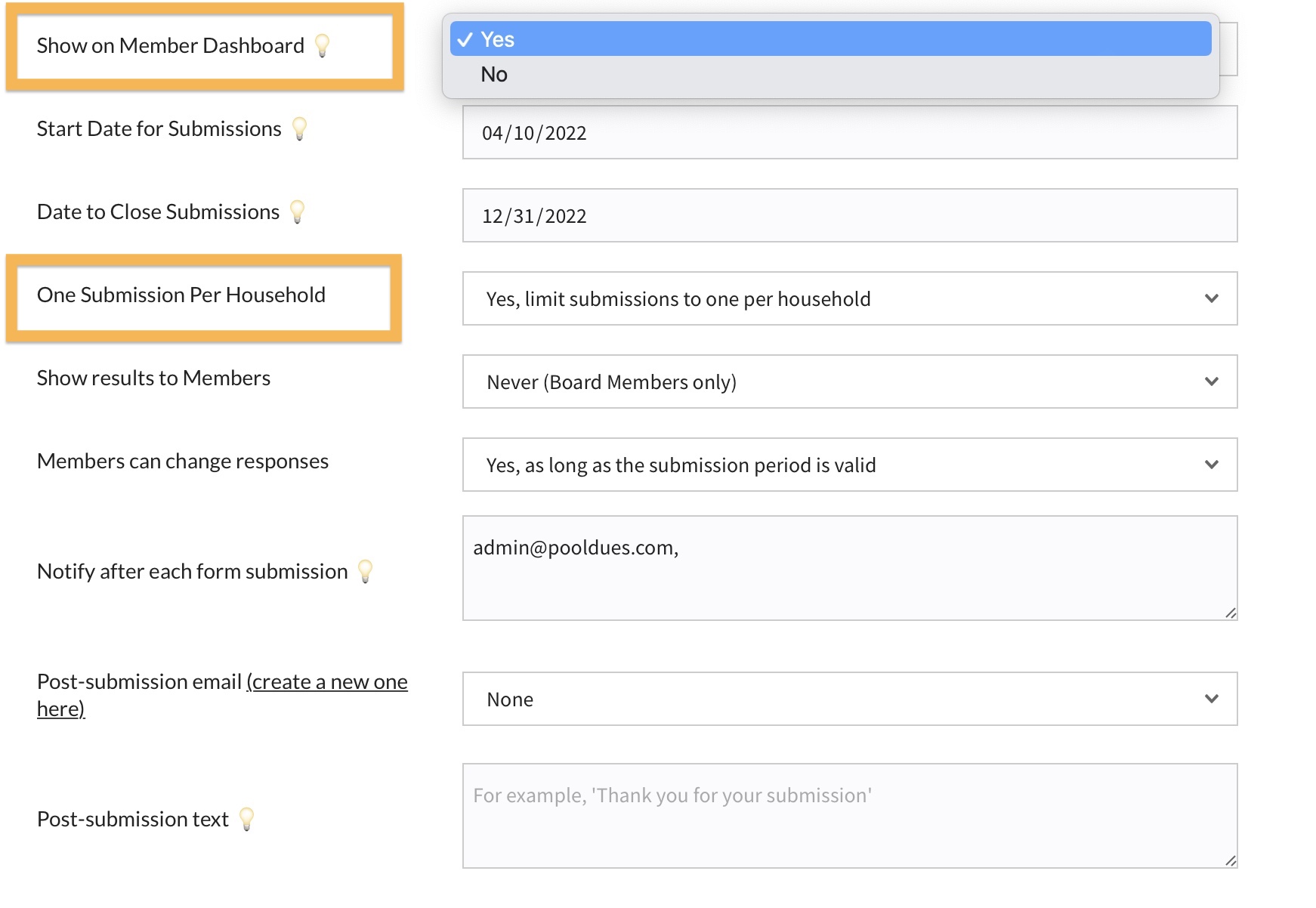Click notification email box containing admin@pooldues.com
The image size is (1316, 908).
[849, 568]
